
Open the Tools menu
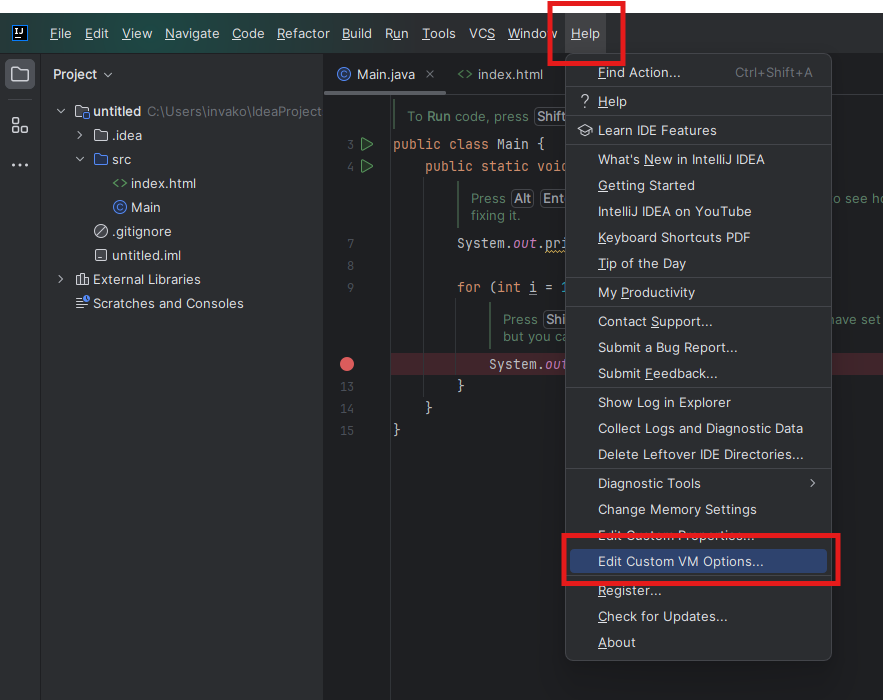click(439, 33)
